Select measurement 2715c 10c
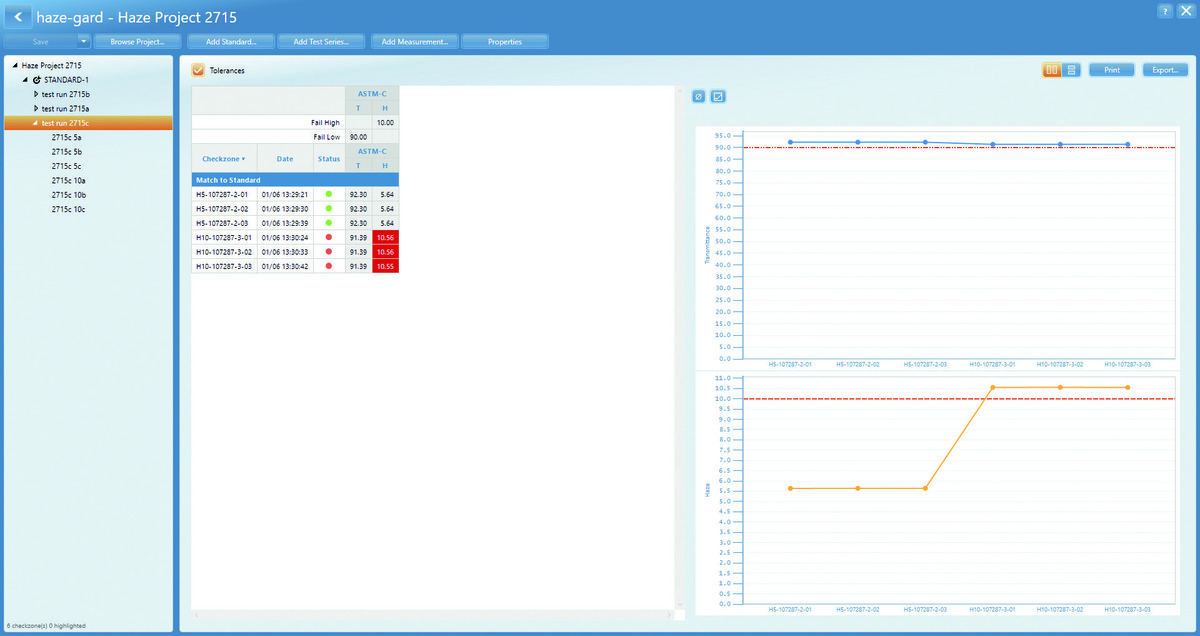The height and width of the screenshot is (636, 1200). coord(68,209)
